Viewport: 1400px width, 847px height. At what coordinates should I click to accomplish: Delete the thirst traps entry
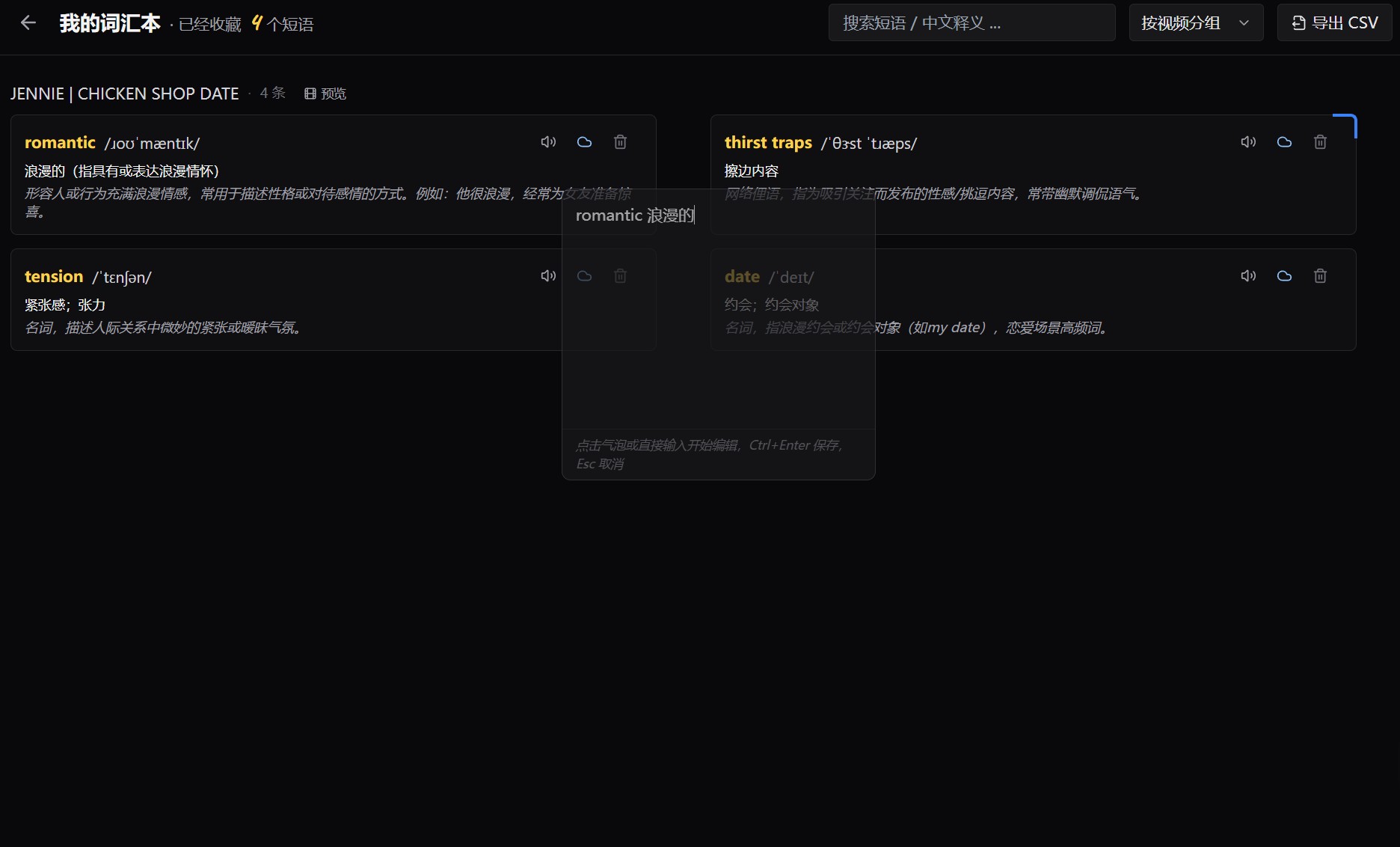[1320, 142]
